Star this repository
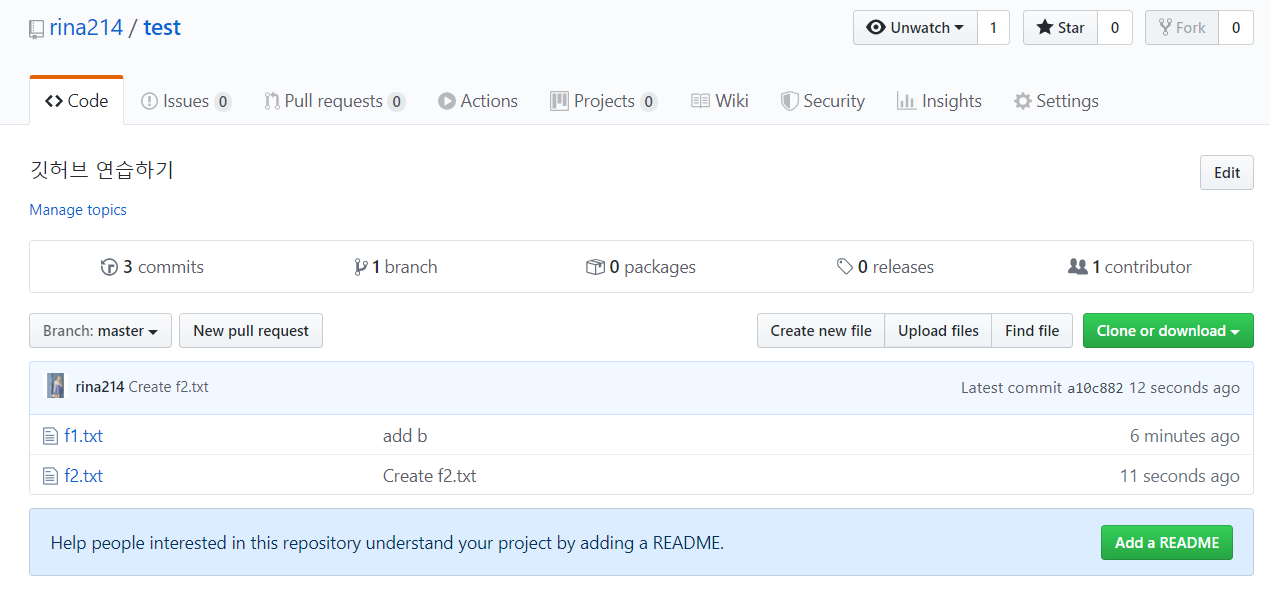The width and height of the screenshot is (1270, 608). [1060, 28]
